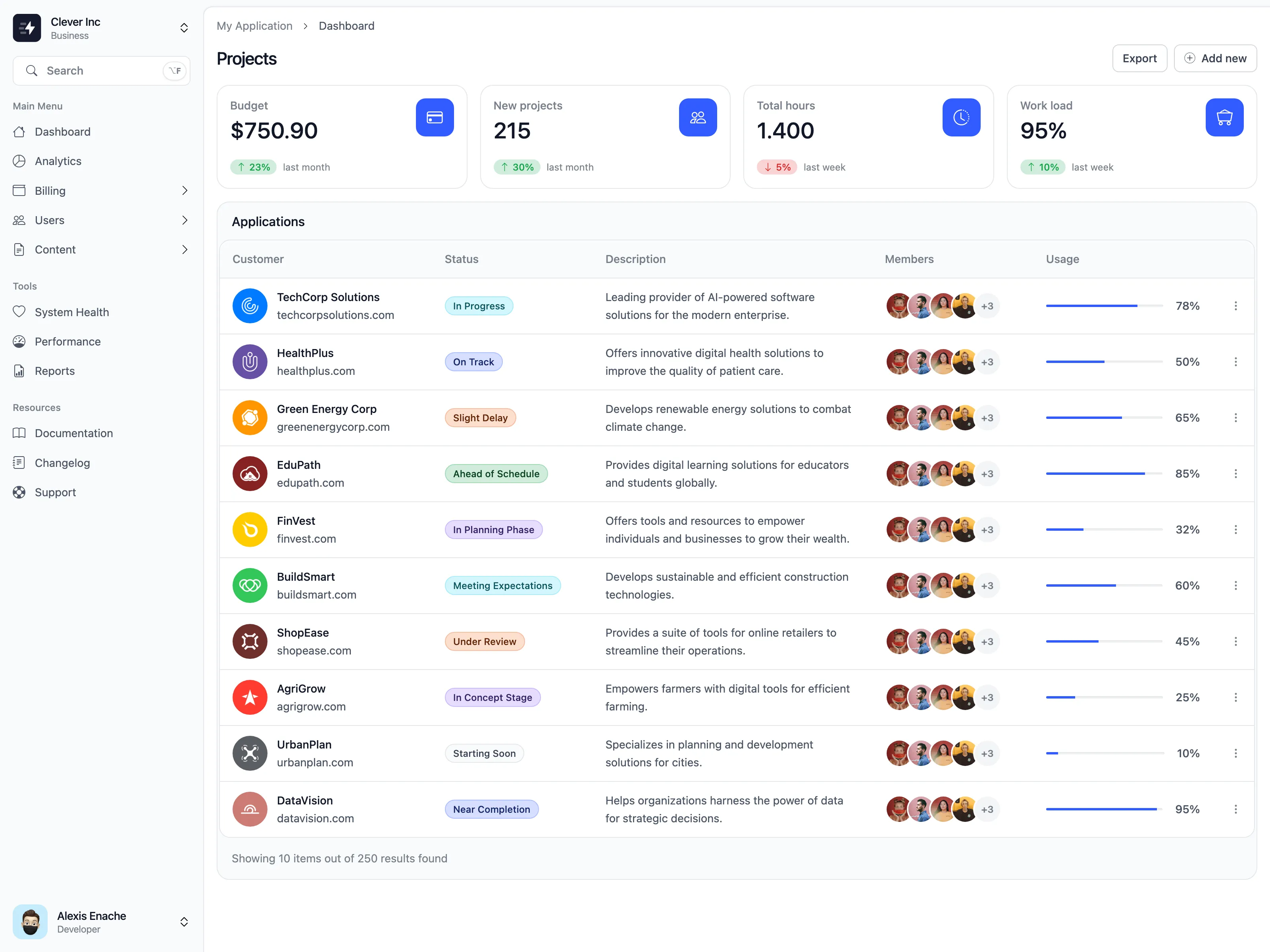This screenshot has width=1270, height=952.
Task: Click the Work load cart icon
Action: (x=1224, y=118)
